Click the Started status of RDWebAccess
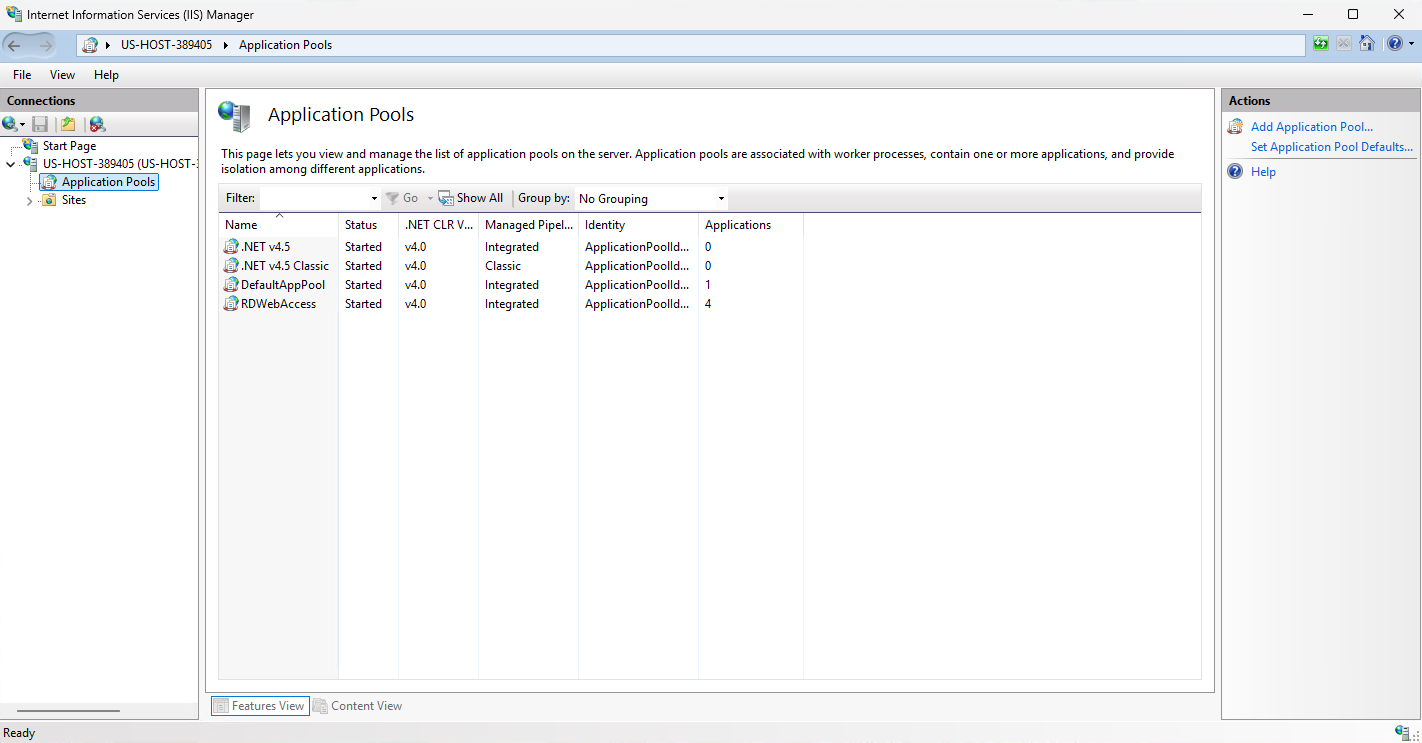The height and width of the screenshot is (743, 1422). (x=363, y=304)
